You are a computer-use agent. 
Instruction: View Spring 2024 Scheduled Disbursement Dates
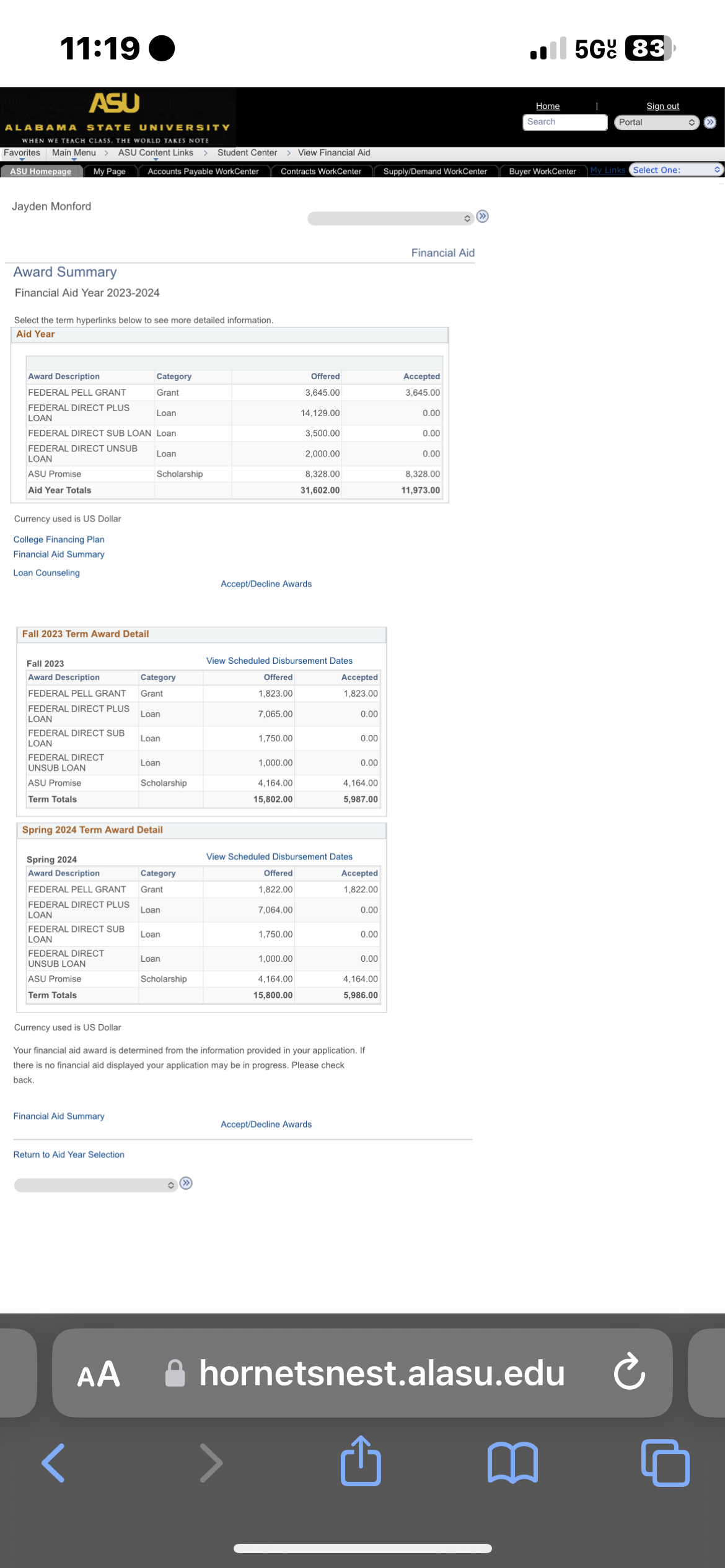pyautogui.click(x=279, y=856)
